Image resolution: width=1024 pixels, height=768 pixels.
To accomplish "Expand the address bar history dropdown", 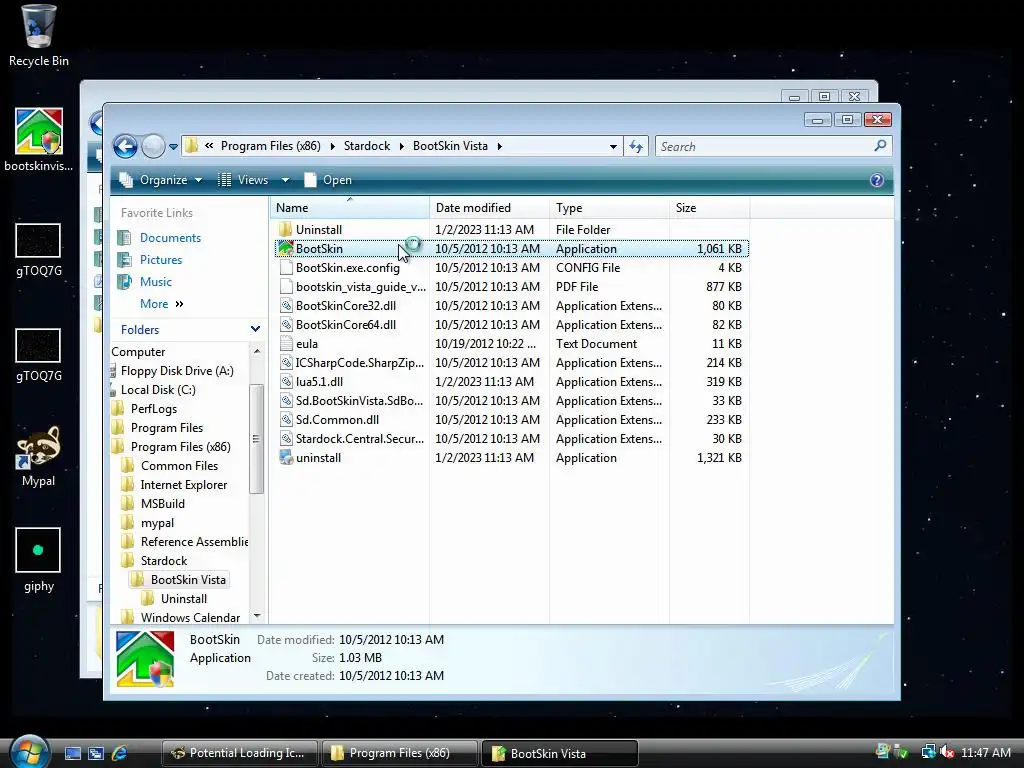I will pyautogui.click(x=613, y=146).
